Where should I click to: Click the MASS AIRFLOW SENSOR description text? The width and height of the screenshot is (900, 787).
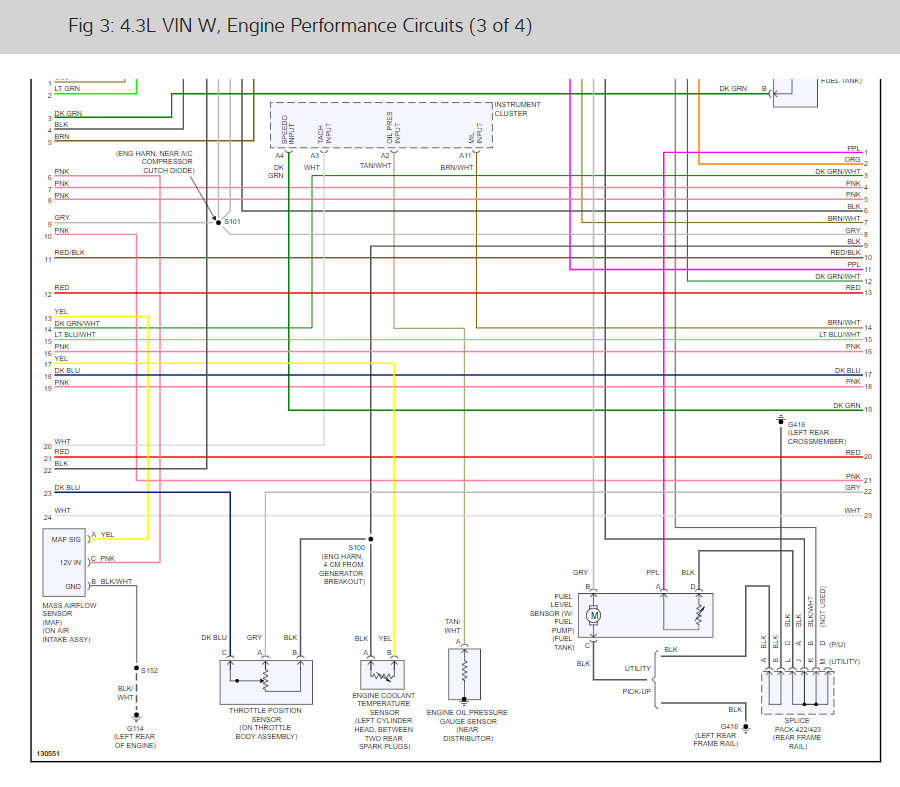pyautogui.click(x=69, y=622)
